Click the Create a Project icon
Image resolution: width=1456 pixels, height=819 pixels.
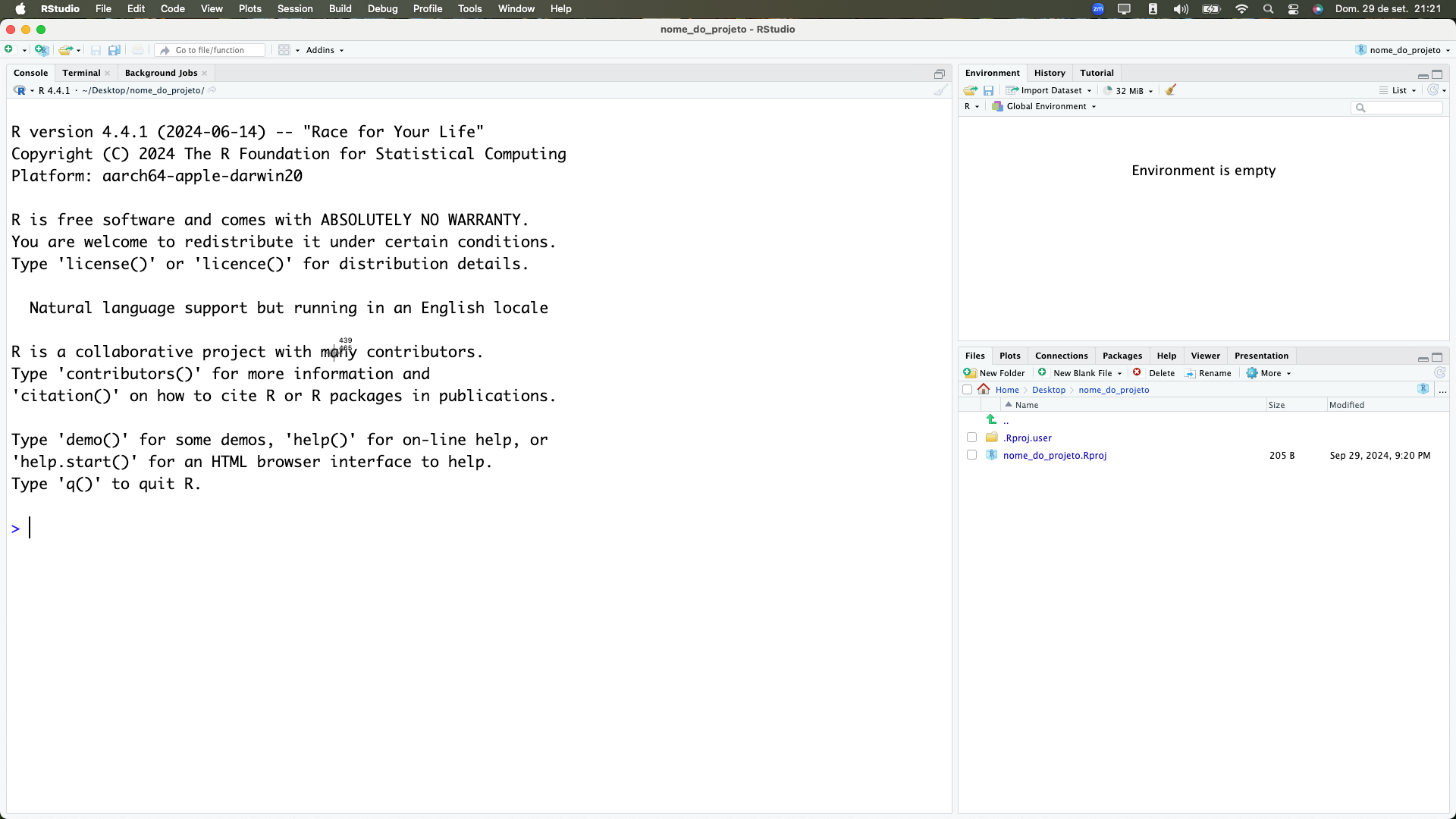pyautogui.click(x=42, y=50)
